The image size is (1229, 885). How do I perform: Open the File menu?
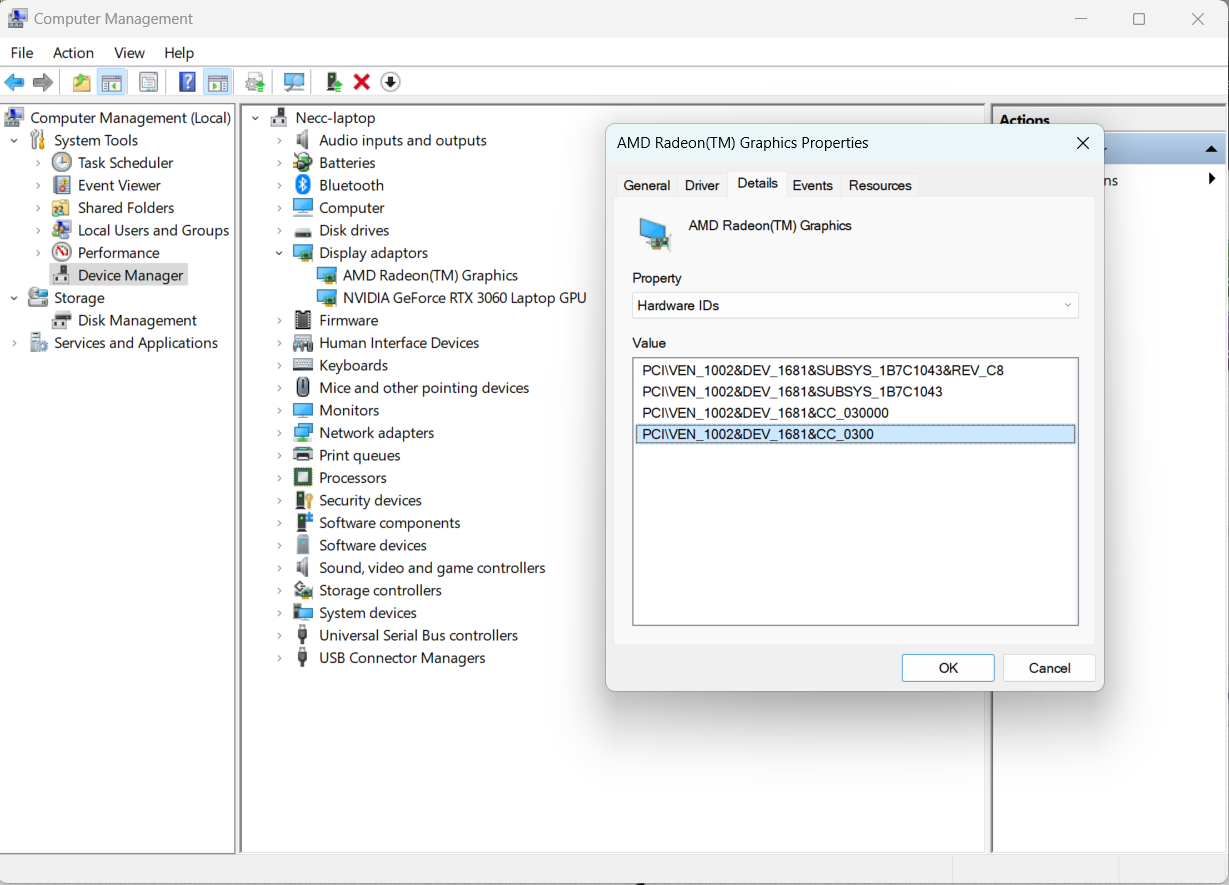pos(22,53)
